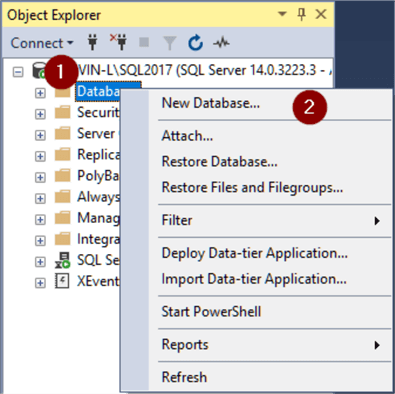Select the Replication tree item
The height and width of the screenshot is (394, 395).
point(98,155)
